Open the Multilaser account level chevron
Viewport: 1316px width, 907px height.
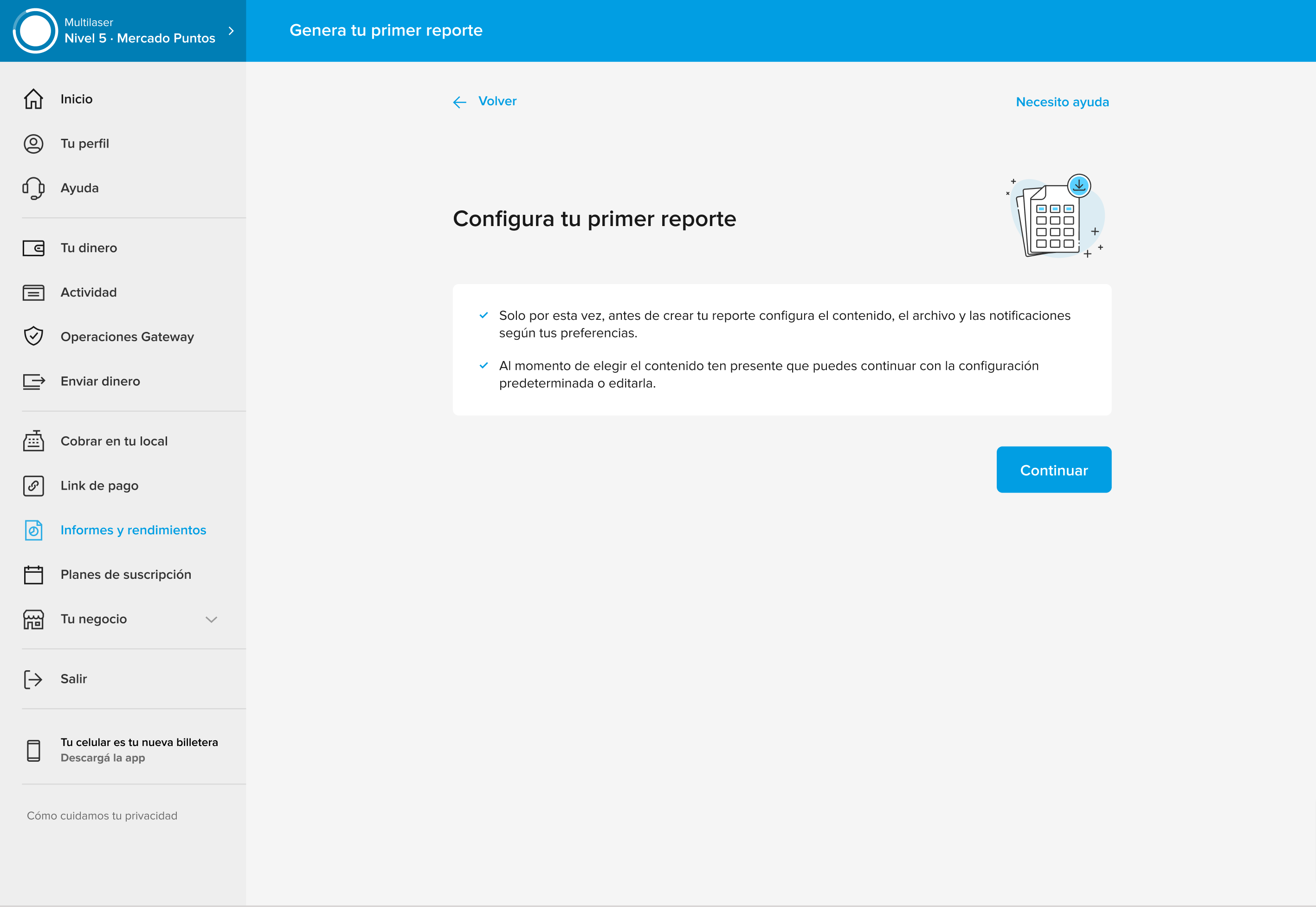coord(231,31)
